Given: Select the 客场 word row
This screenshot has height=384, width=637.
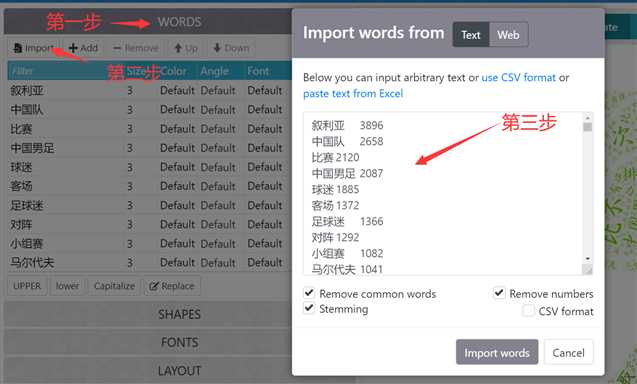Looking at the screenshot, I should tap(150, 186).
